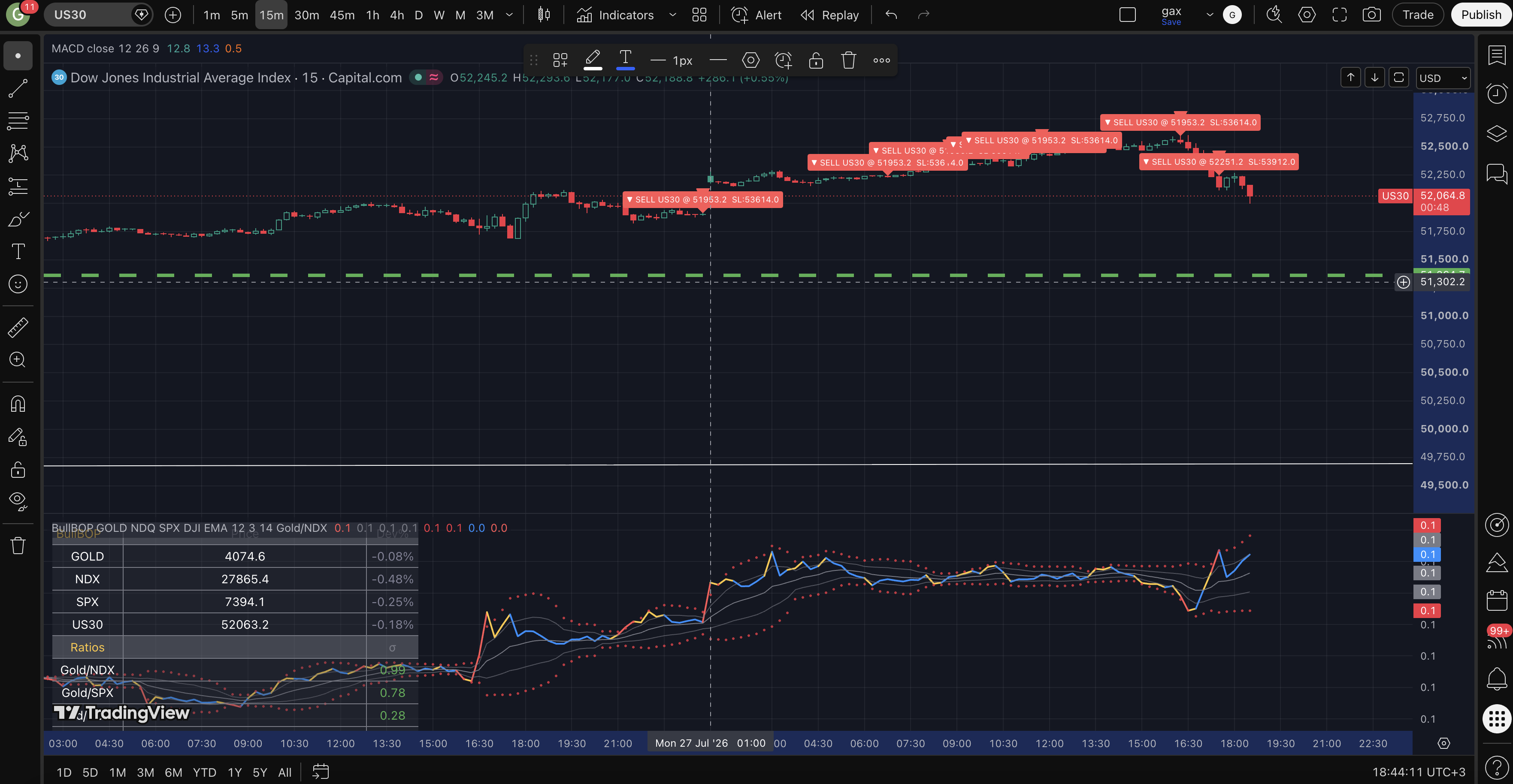Screen dimensions: 1513x784
Task: Open more options in drawing toolbar
Action: (x=881, y=60)
